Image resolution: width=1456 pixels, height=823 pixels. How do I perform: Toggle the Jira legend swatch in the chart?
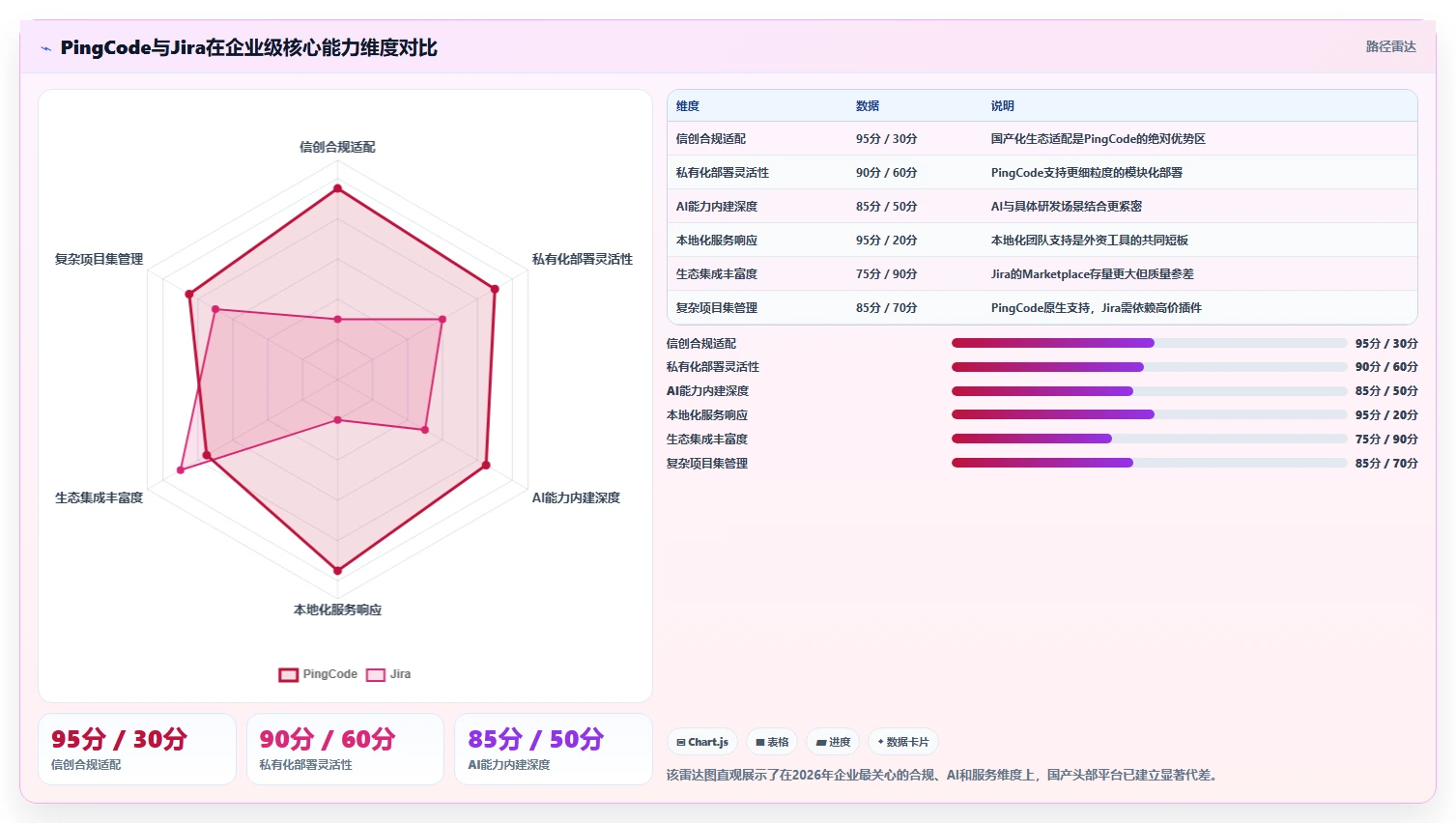[376, 675]
